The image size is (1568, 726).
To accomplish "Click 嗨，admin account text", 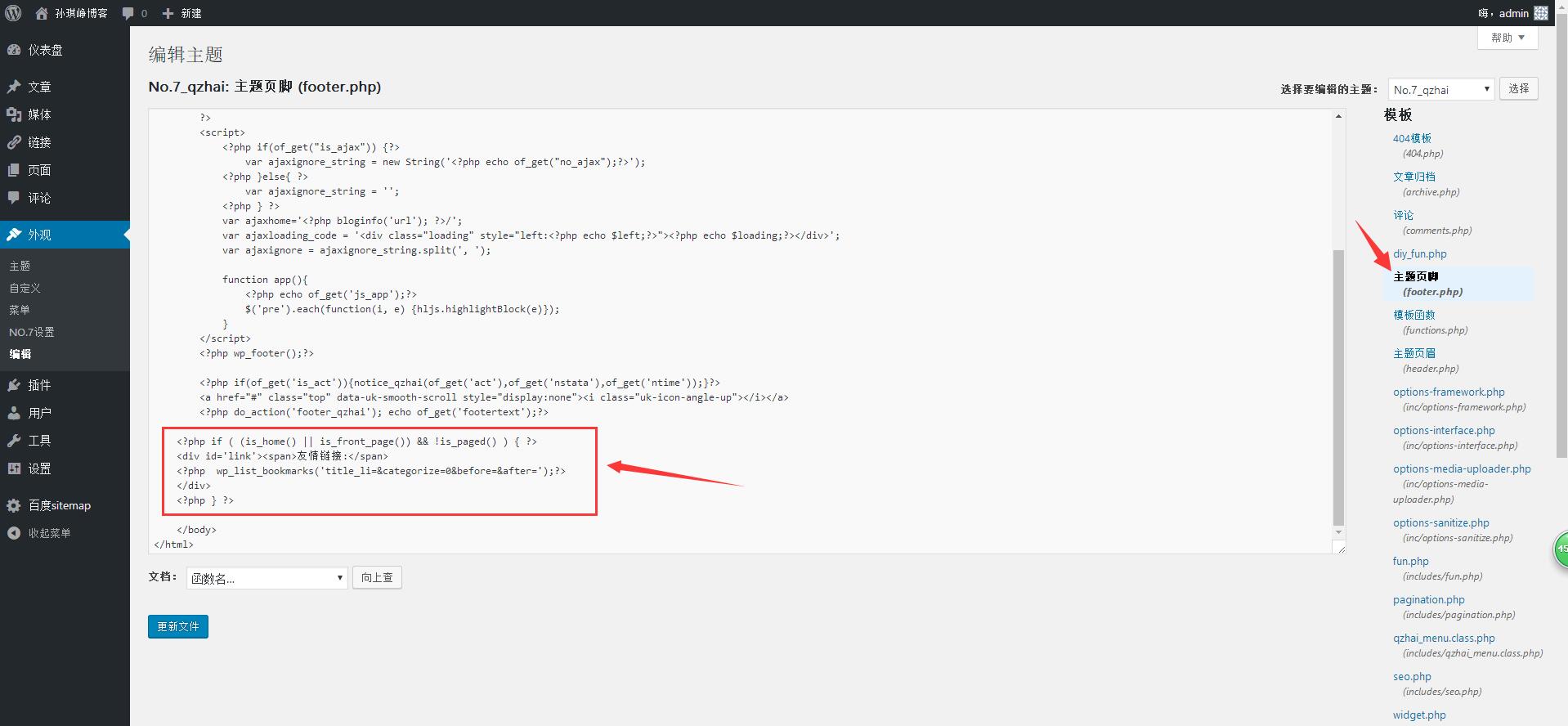I will point(1503,13).
